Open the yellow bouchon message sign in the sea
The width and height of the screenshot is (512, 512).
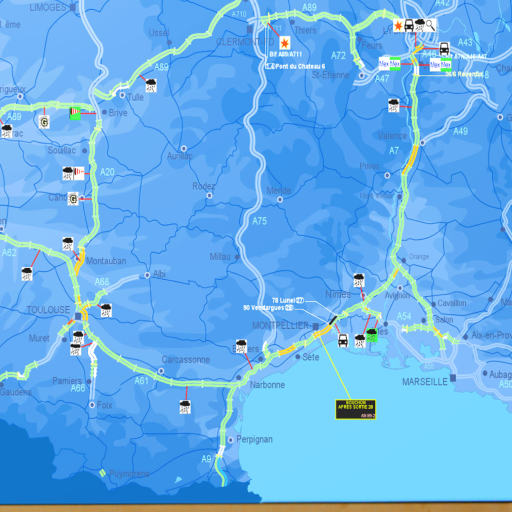click(356, 409)
